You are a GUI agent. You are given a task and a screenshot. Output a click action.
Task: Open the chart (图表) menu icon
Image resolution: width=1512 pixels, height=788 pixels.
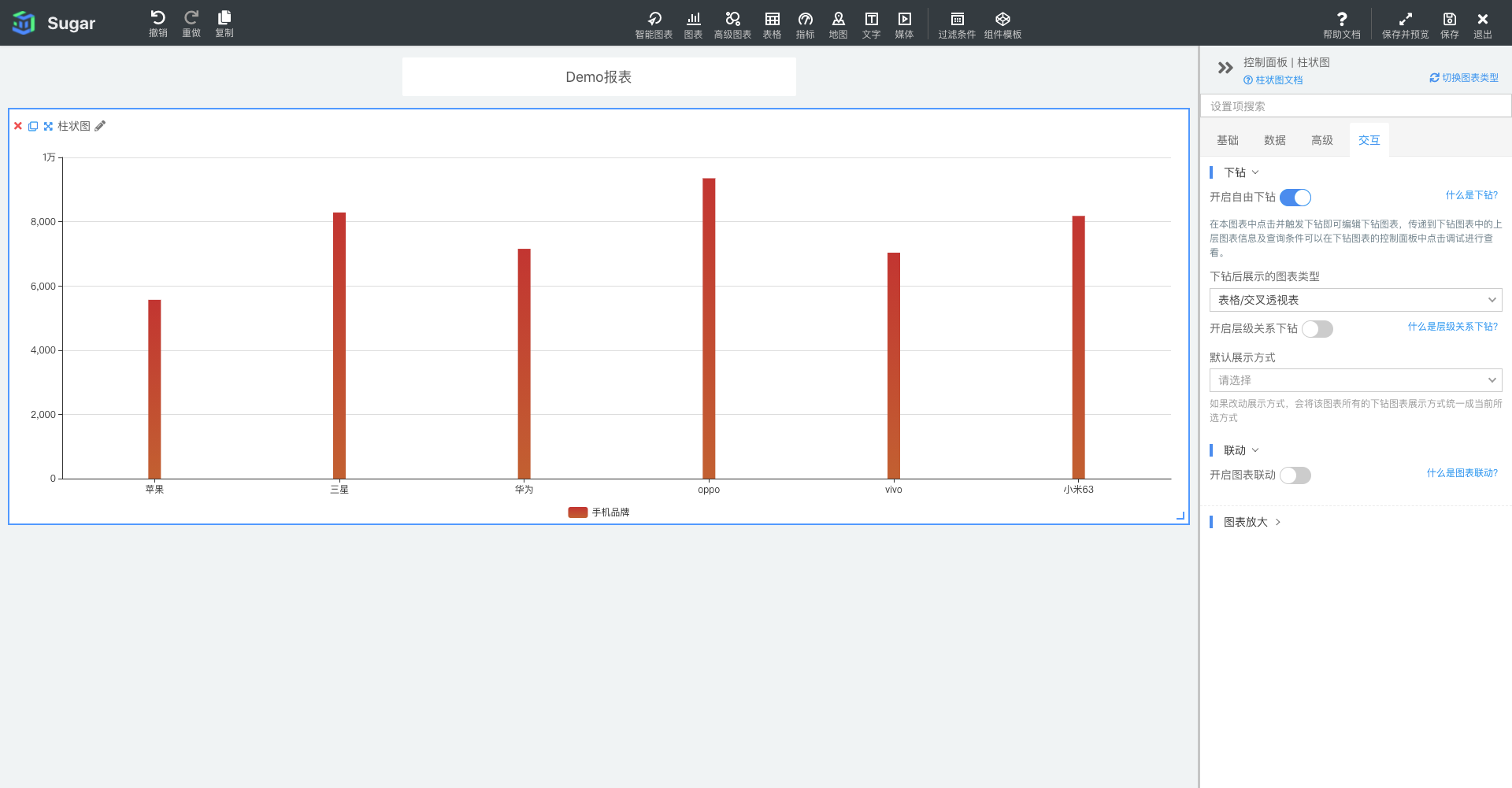tap(693, 25)
